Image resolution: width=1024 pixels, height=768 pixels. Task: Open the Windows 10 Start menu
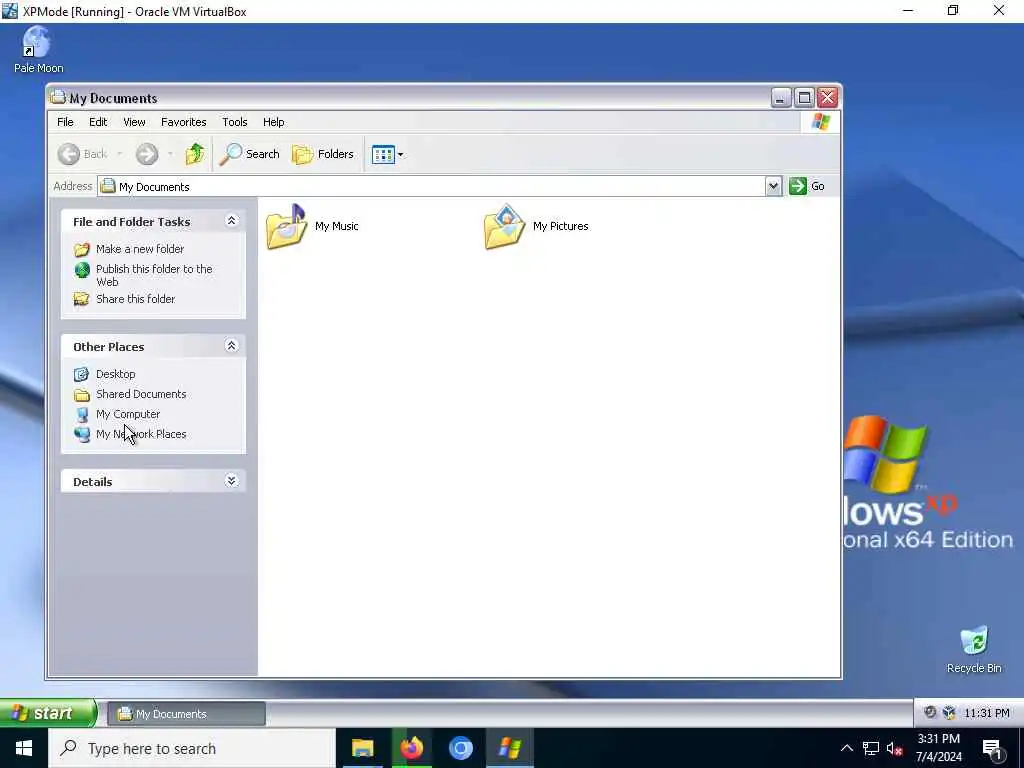(24, 748)
